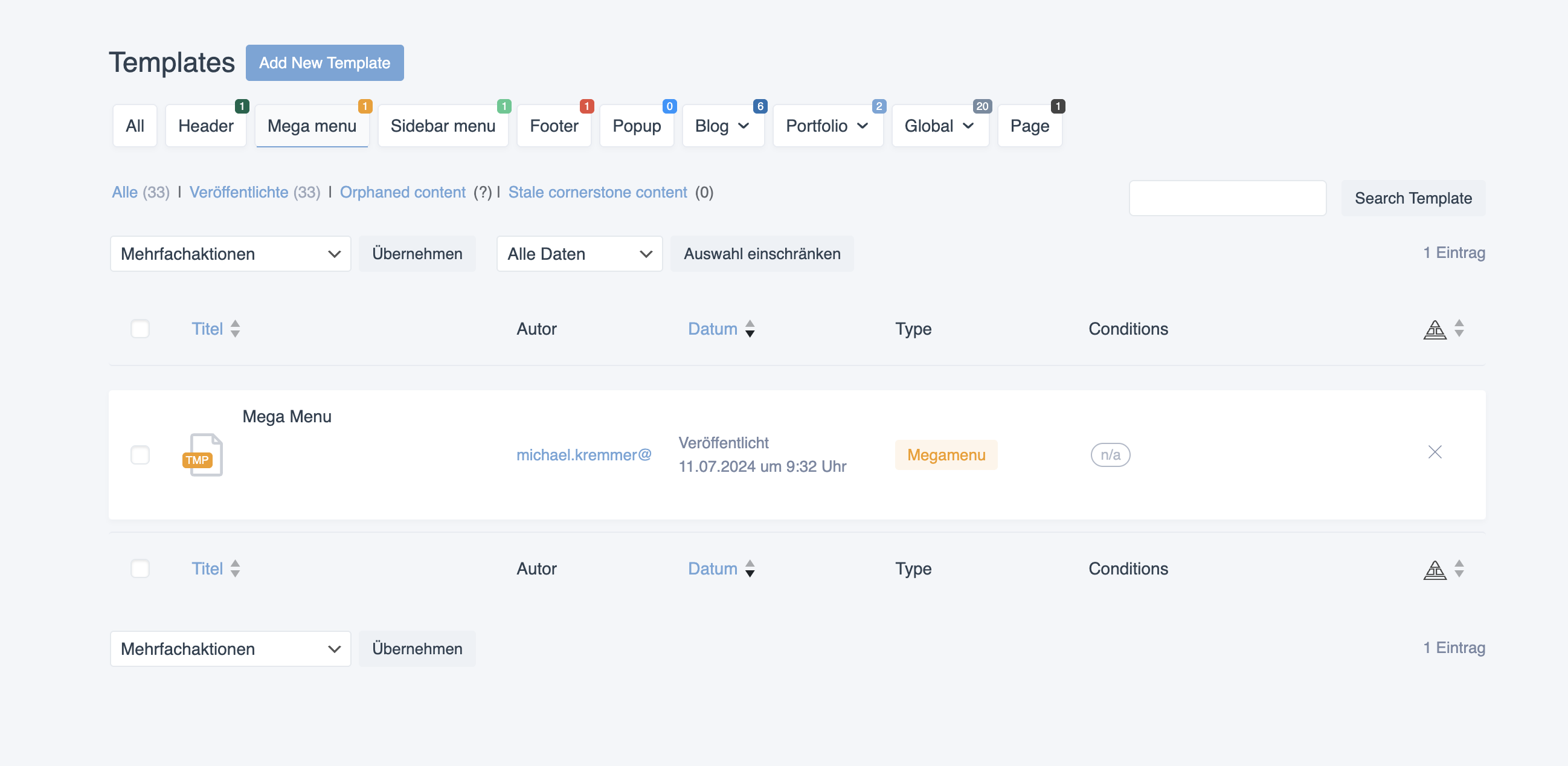Sort by Titel arrows in top header
The height and width of the screenshot is (766, 1568).
[236, 329]
